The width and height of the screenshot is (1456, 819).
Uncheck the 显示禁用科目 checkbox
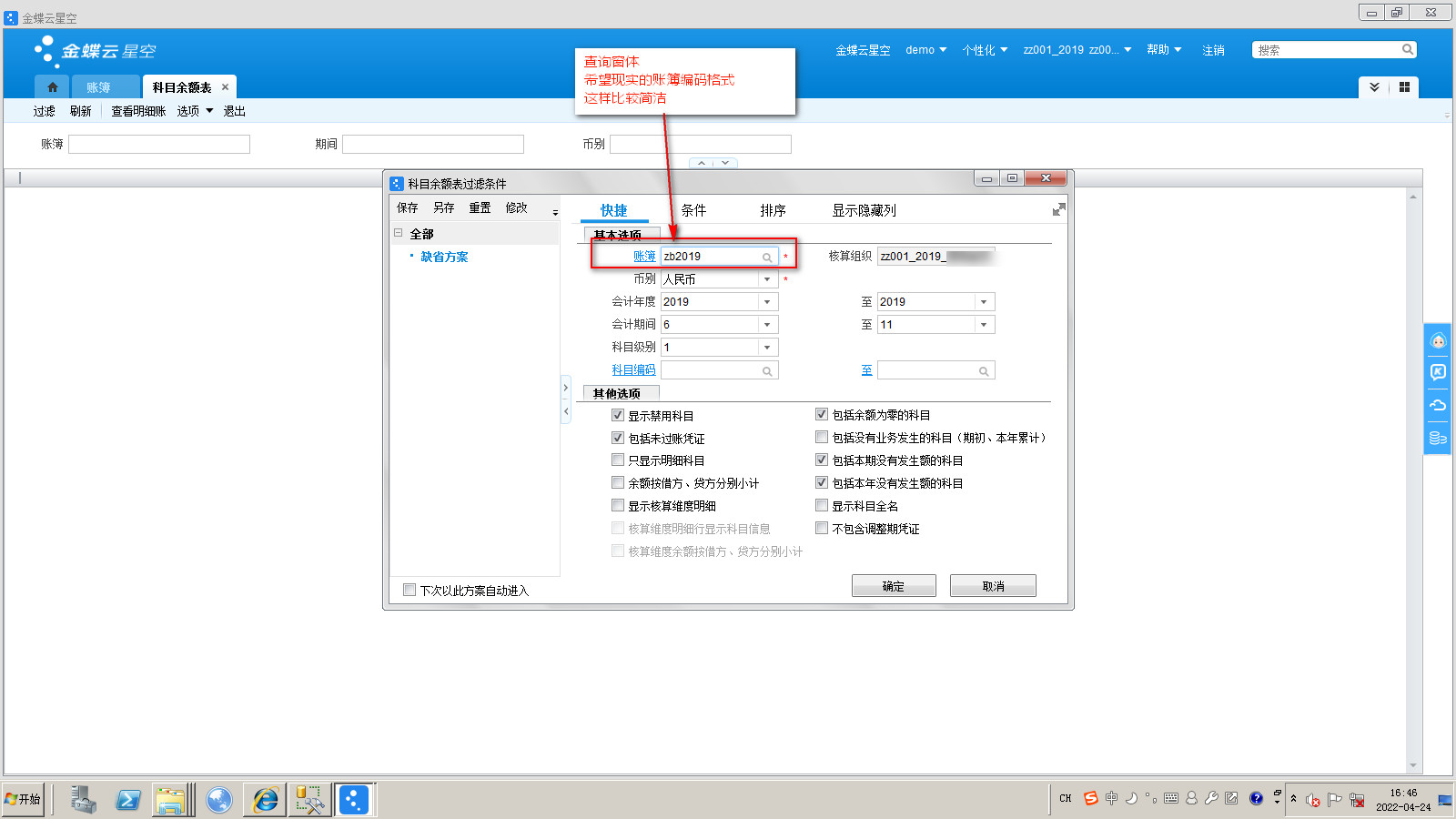[618, 415]
